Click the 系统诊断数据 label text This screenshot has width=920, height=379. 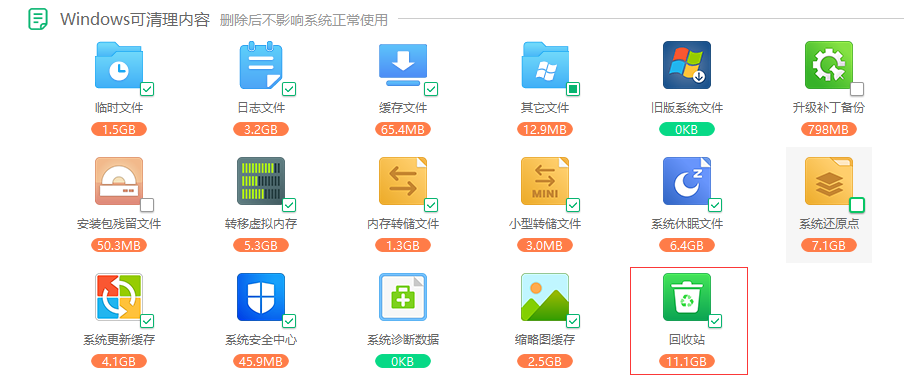pos(403,340)
